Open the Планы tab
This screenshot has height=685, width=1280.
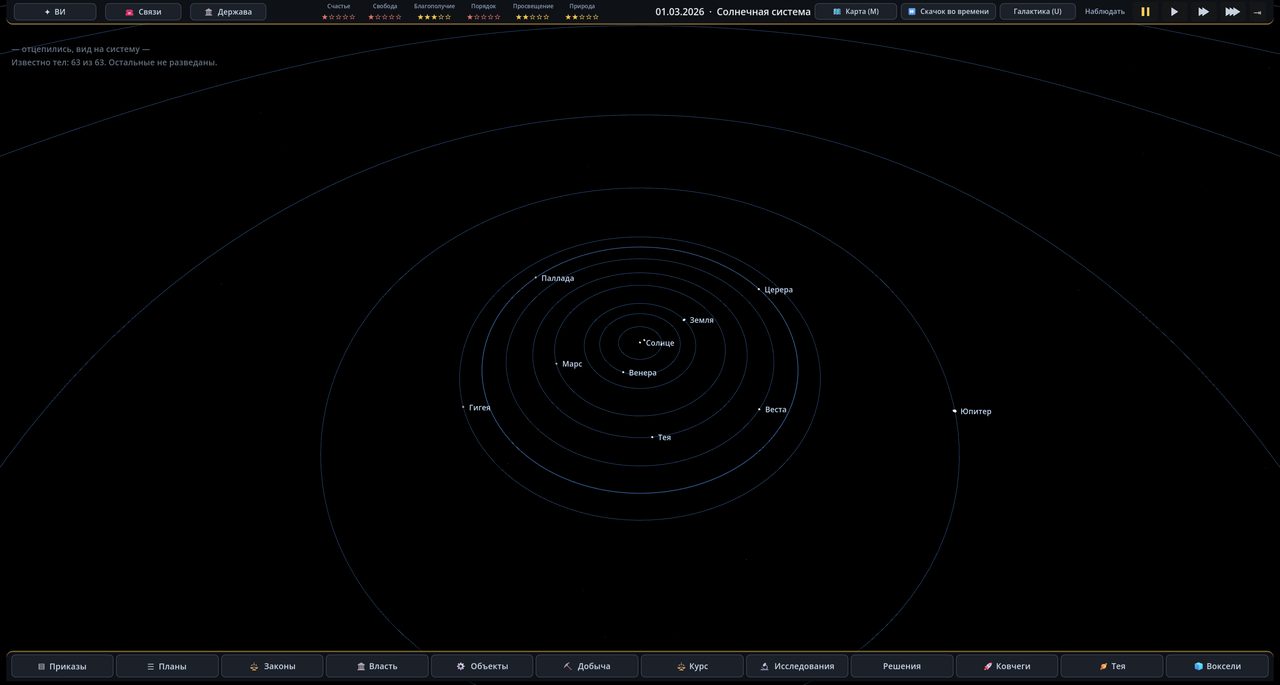pyautogui.click(x=167, y=666)
